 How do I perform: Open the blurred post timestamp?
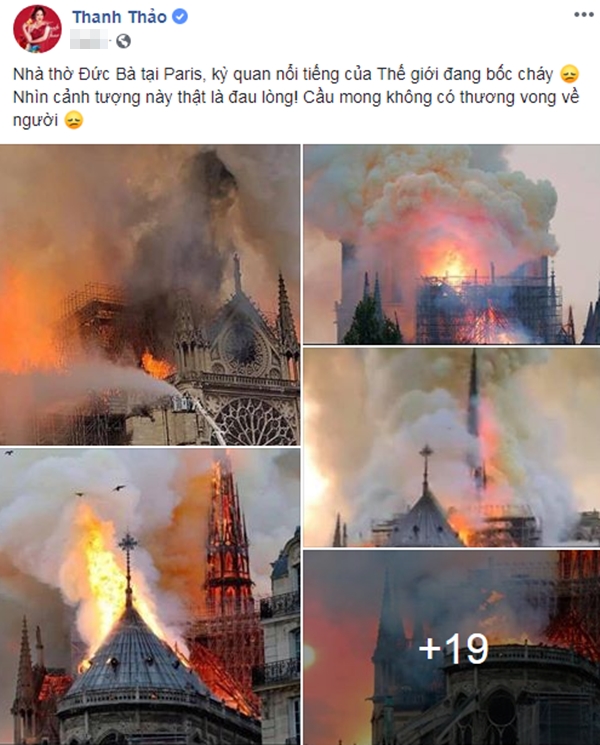[89, 39]
